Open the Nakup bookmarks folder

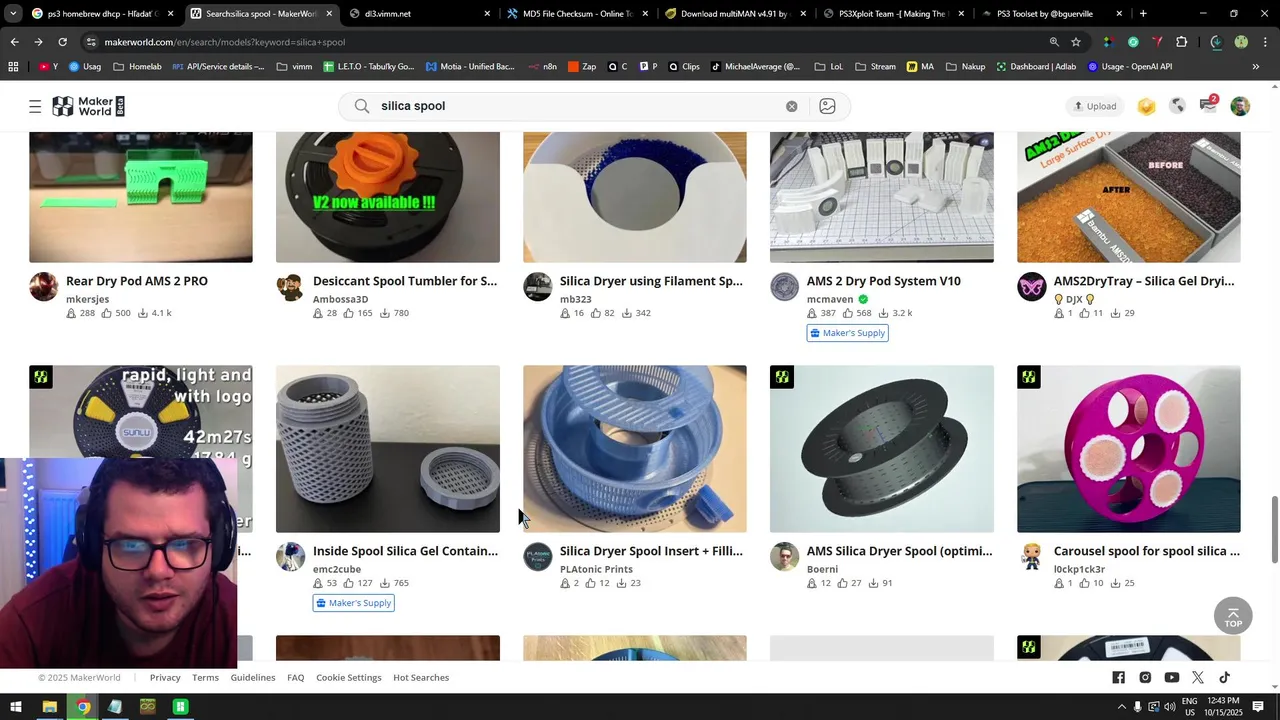[965, 67]
